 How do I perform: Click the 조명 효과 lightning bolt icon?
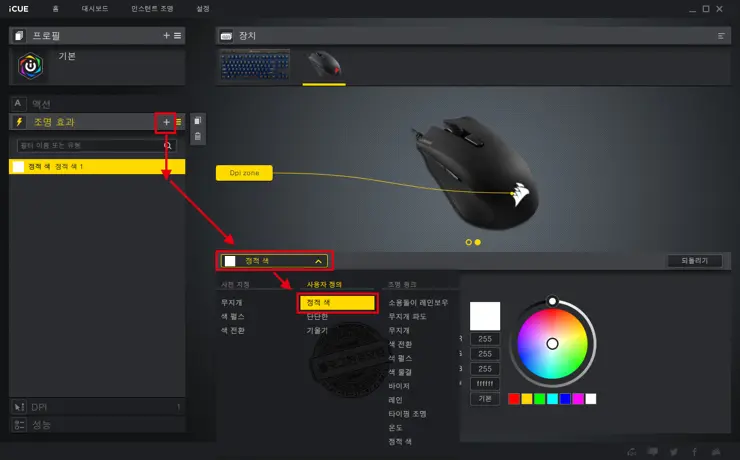(19, 122)
